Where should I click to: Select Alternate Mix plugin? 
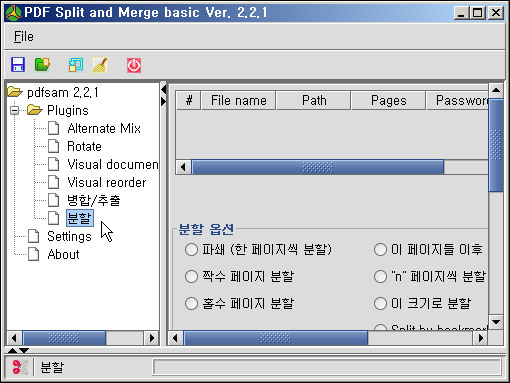coord(104,128)
